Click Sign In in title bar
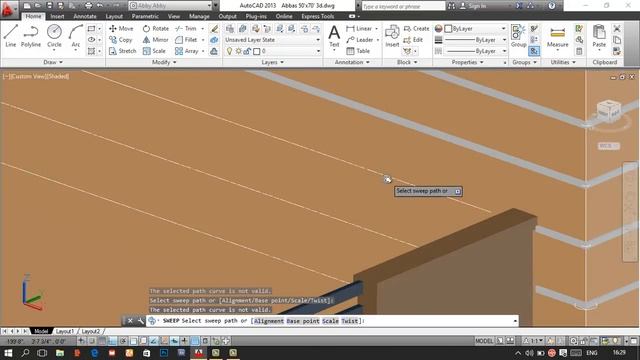Viewport: 640px width, 360px height. 473,6
